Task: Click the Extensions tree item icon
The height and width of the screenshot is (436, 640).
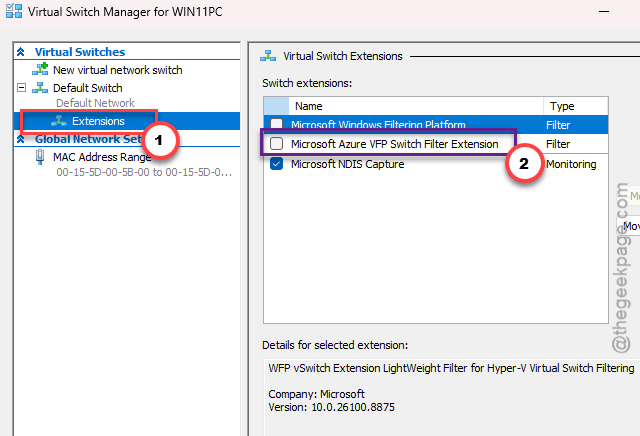Action: [59, 121]
